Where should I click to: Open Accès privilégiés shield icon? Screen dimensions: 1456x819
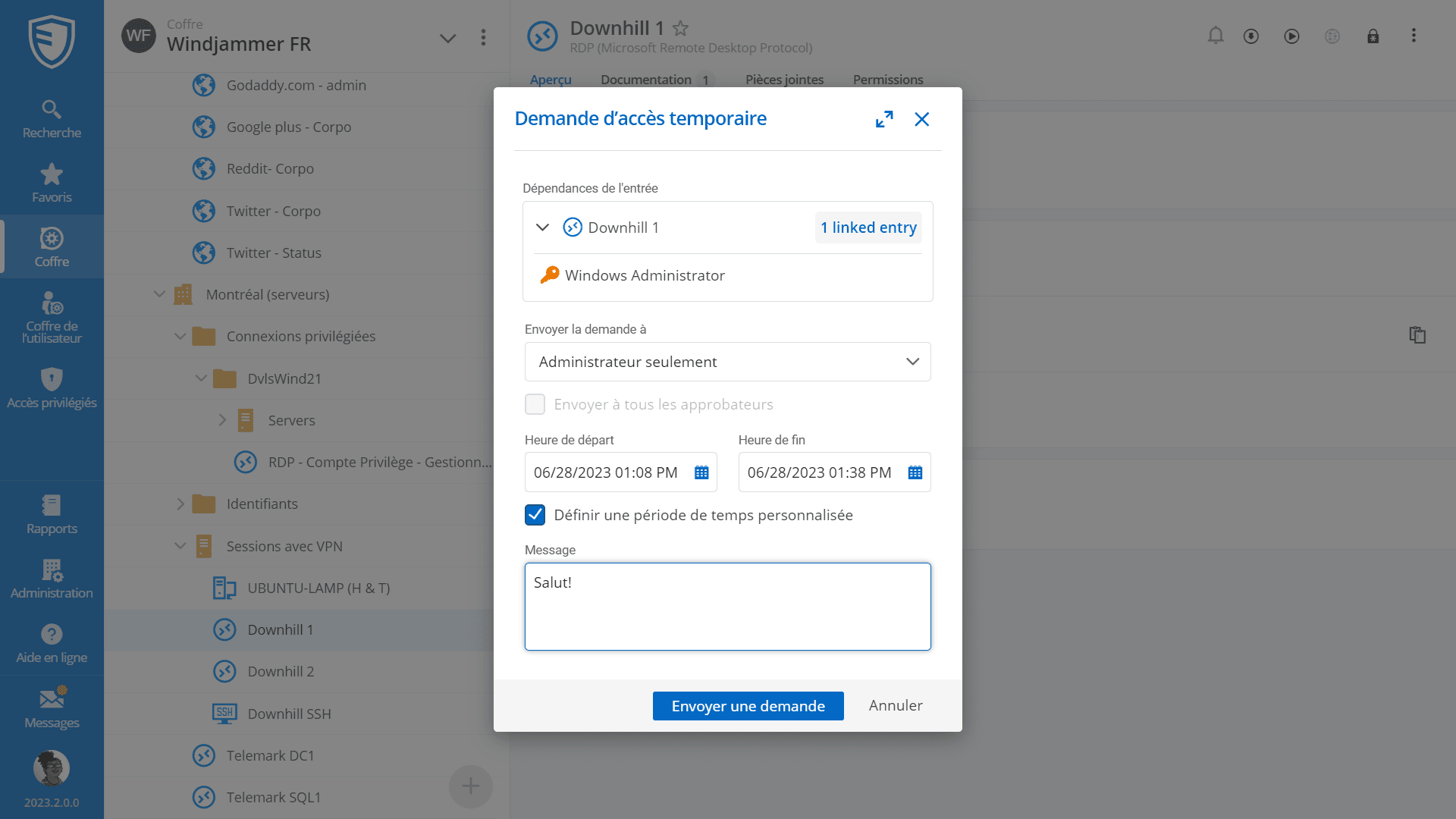point(52,388)
